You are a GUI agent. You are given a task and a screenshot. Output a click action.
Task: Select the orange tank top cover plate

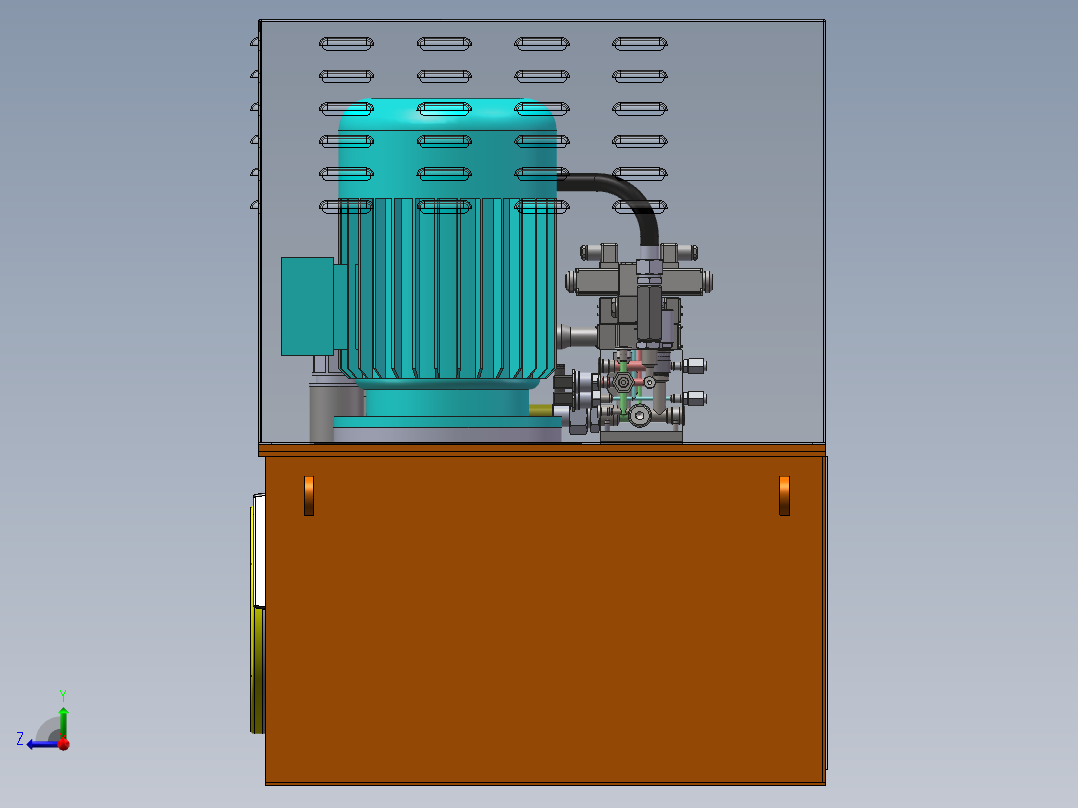(x=542, y=450)
